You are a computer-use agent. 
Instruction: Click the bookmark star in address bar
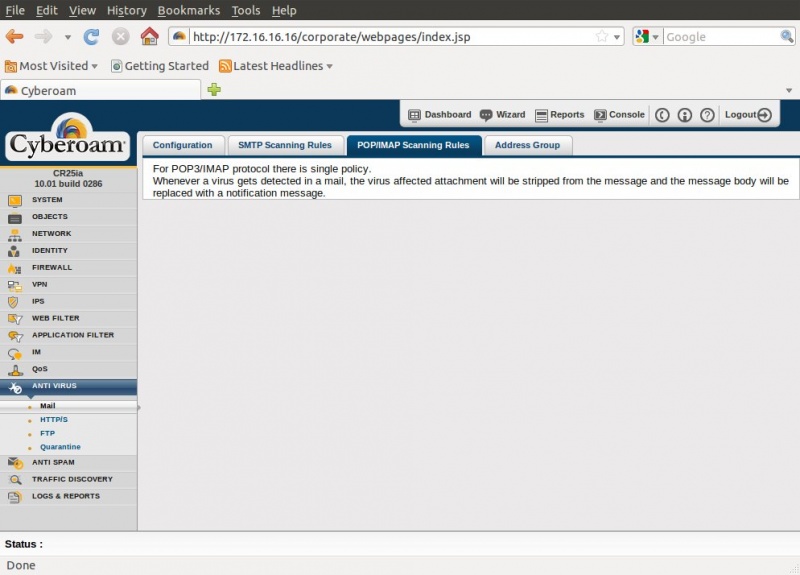tap(602, 36)
